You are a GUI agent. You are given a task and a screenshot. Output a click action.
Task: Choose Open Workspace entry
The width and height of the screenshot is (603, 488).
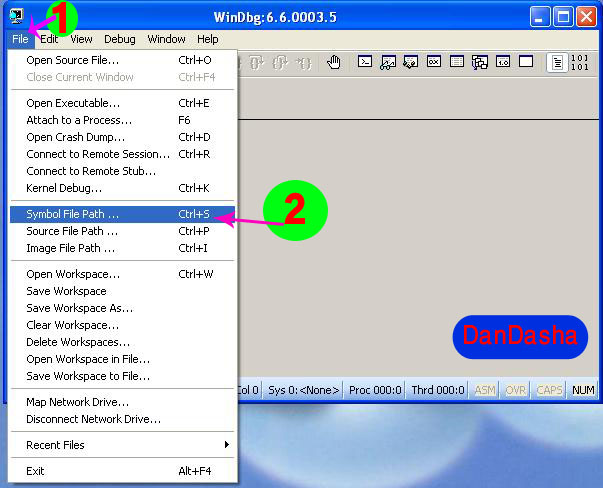(x=122, y=274)
